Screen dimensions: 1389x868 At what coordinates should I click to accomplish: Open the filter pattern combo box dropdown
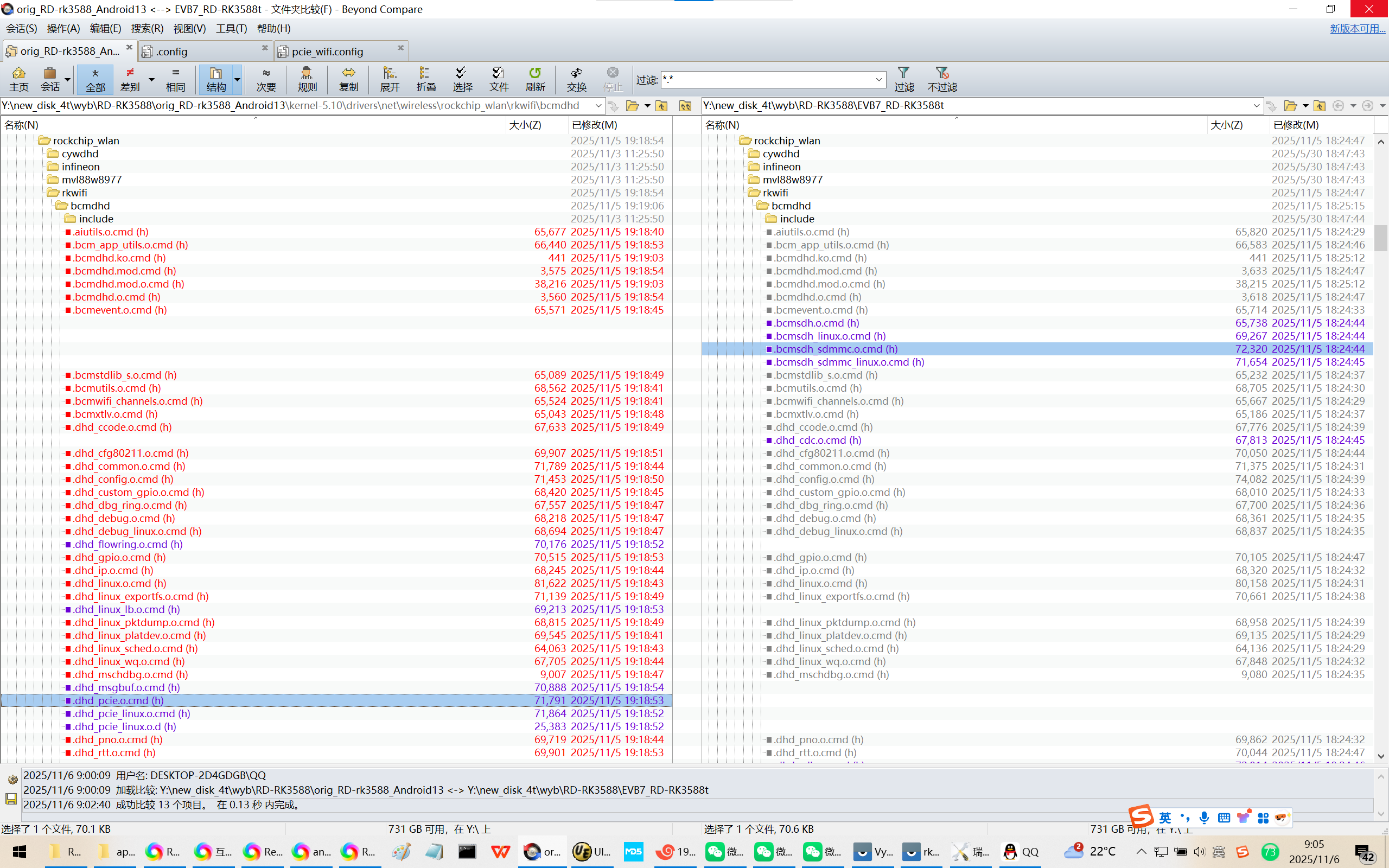pos(878,79)
